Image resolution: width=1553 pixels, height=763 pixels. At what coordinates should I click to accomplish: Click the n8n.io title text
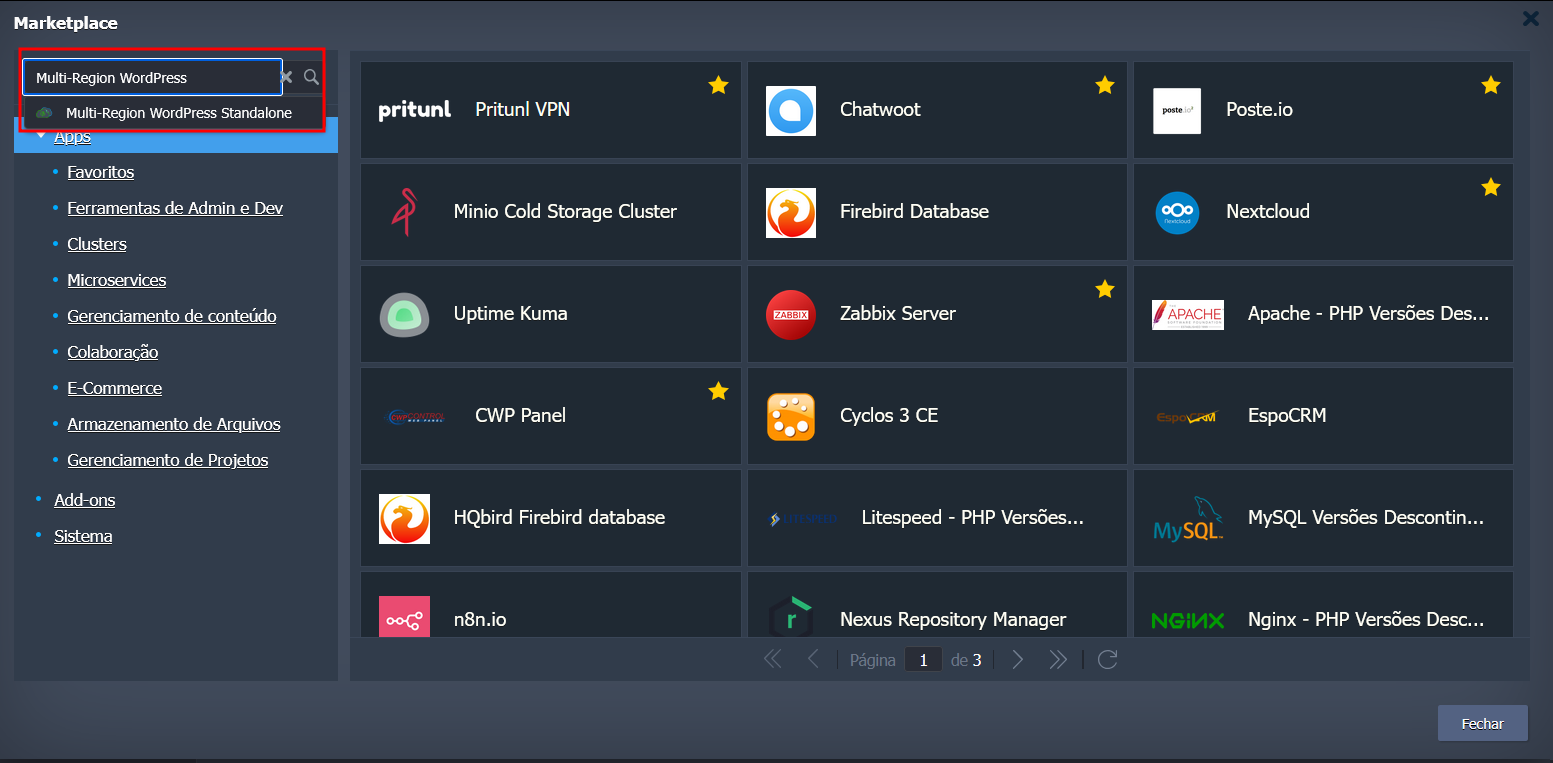coord(480,620)
